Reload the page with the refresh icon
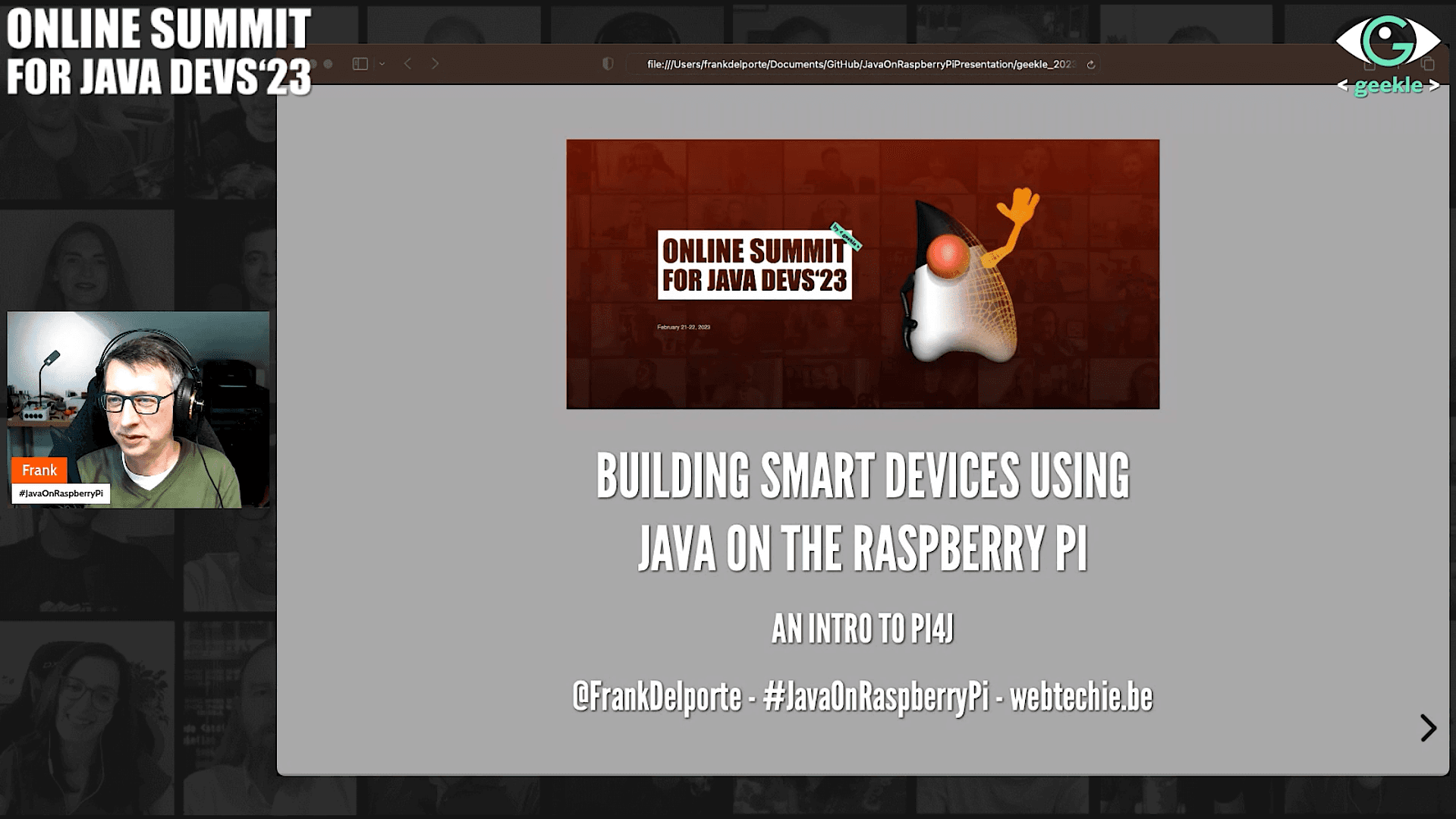The height and width of the screenshot is (819, 1456). (x=1090, y=65)
